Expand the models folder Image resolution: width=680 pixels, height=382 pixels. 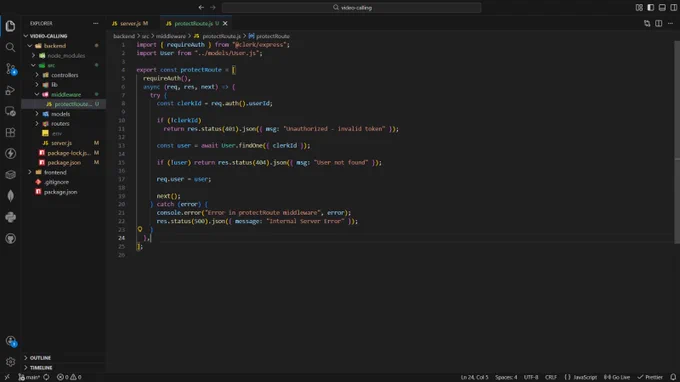37,114
